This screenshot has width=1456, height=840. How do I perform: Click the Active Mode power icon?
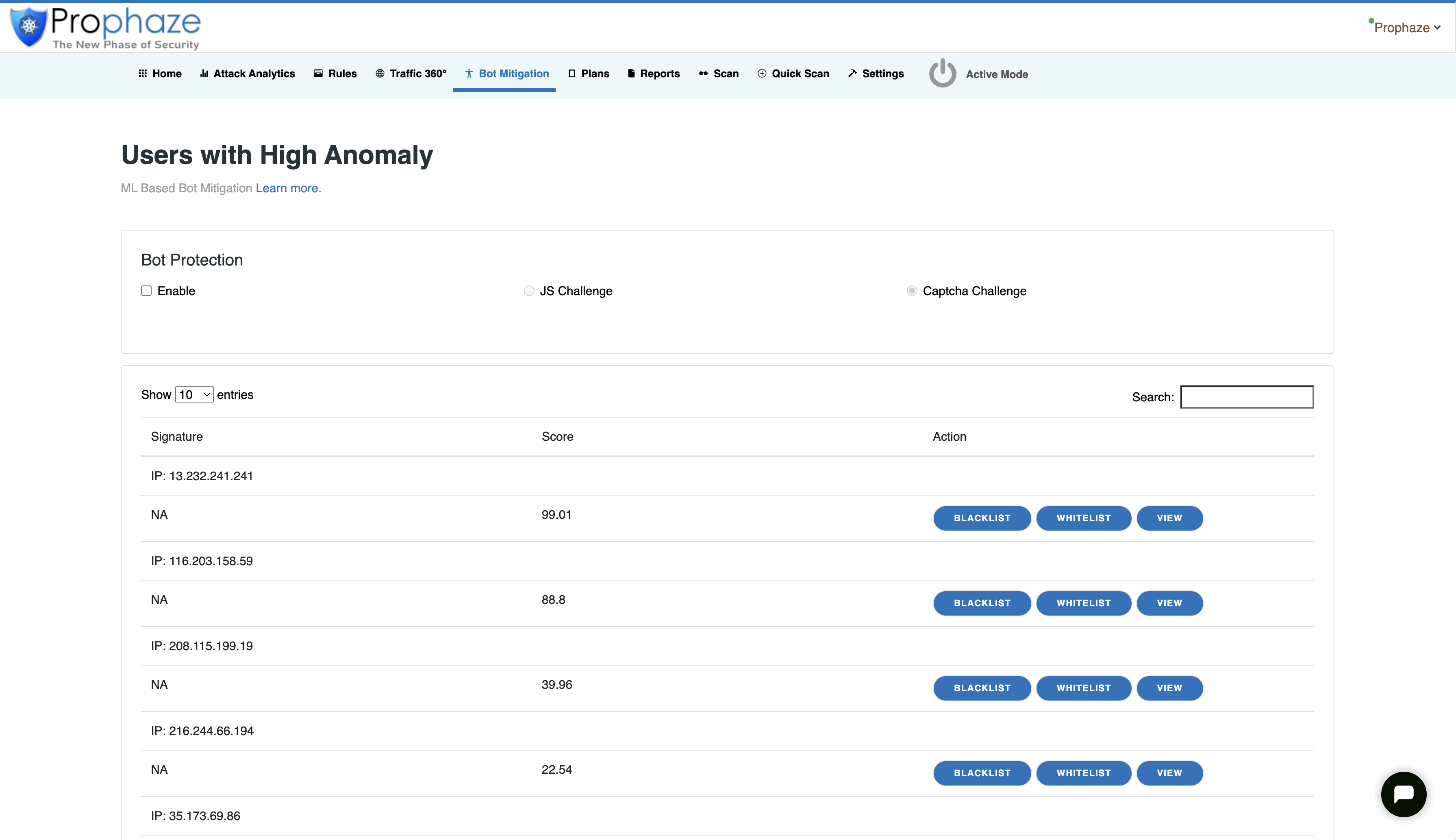pyautogui.click(x=942, y=73)
